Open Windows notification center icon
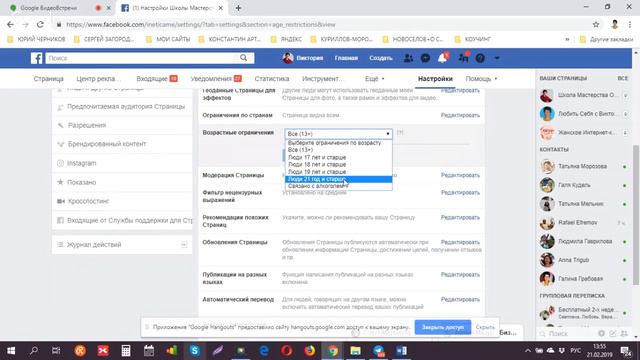Image resolution: width=640 pixels, height=360 pixels. [x=626, y=351]
